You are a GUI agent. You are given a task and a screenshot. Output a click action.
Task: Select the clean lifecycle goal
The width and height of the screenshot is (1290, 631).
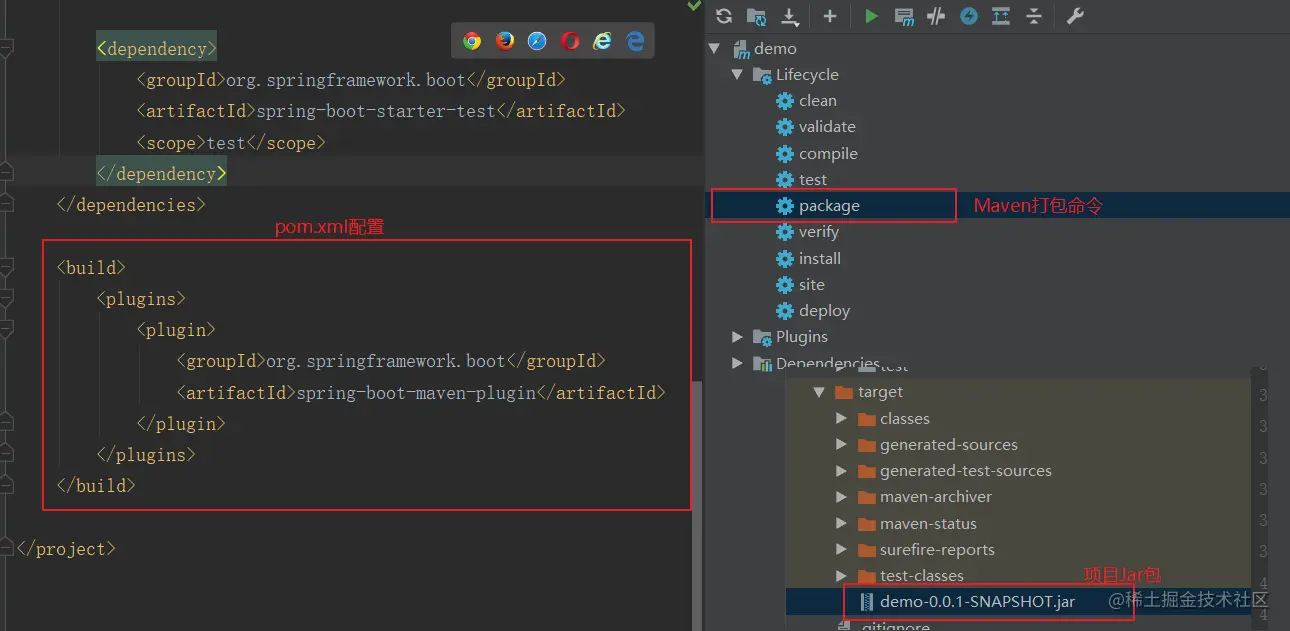click(817, 100)
